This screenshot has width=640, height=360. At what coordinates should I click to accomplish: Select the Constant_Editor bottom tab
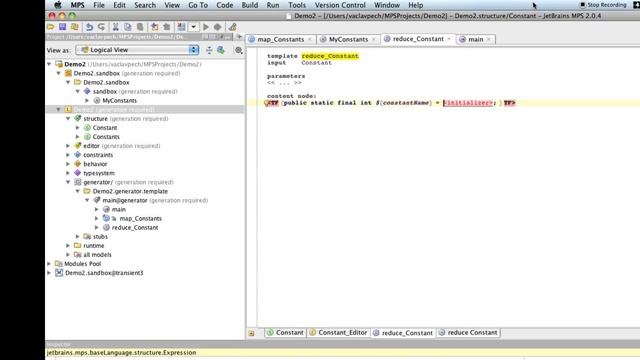pyautogui.click(x=338, y=333)
